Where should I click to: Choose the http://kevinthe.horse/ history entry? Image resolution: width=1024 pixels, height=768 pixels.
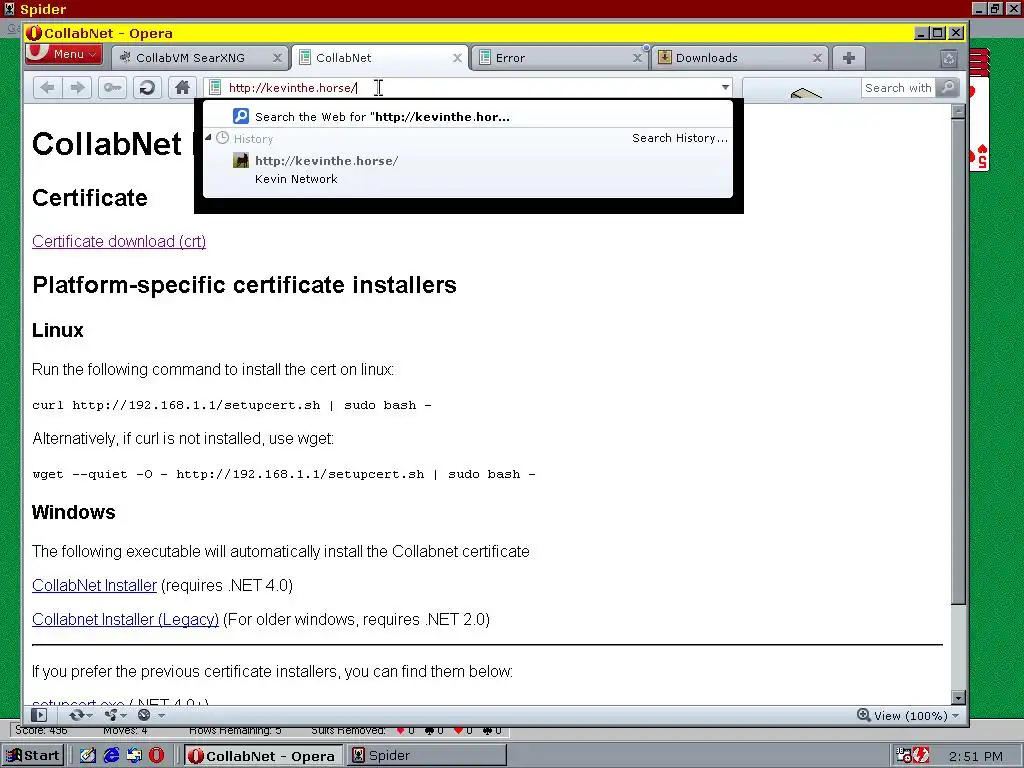point(468,170)
